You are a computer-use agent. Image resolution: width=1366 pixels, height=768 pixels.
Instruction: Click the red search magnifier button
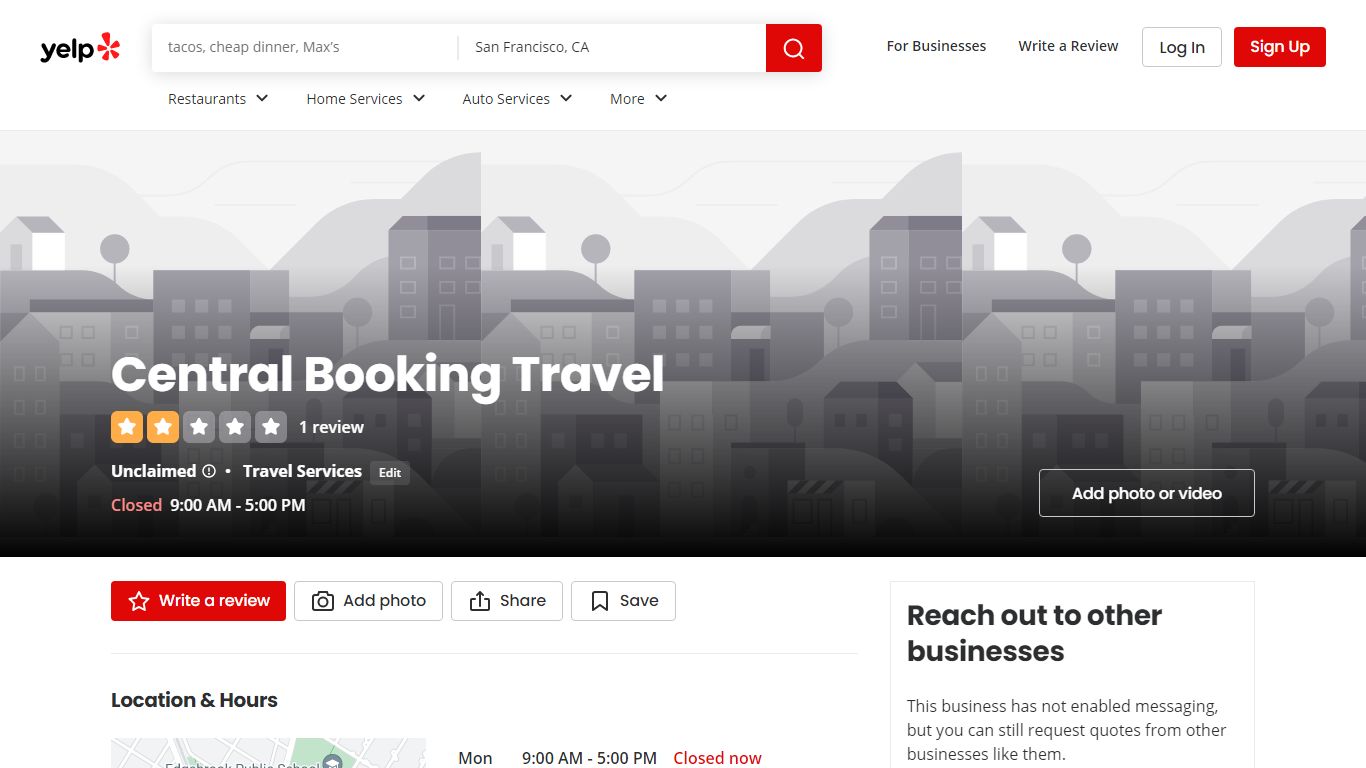pyautogui.click(x=794, y=48)
